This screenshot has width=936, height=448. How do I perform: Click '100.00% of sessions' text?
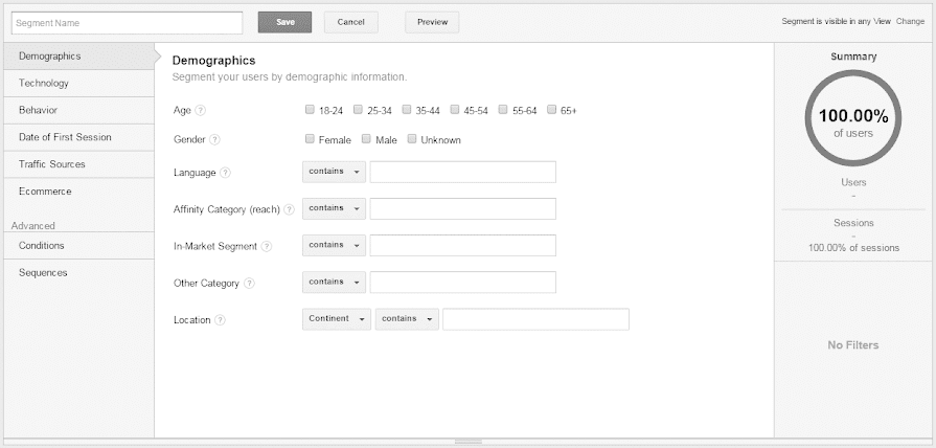click(854, 247)
